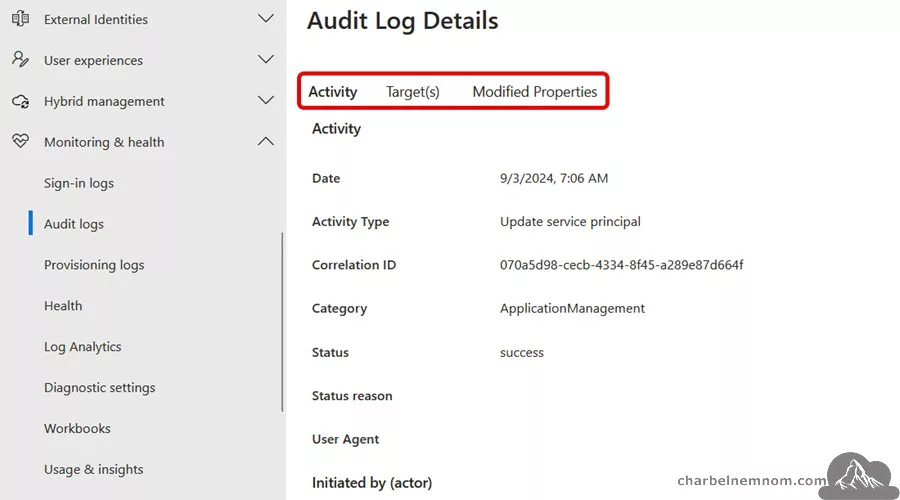Viewport: 900px width, 500px height.
Task: Select Audit logs in sidebar
Action: [x=73, y=224]
